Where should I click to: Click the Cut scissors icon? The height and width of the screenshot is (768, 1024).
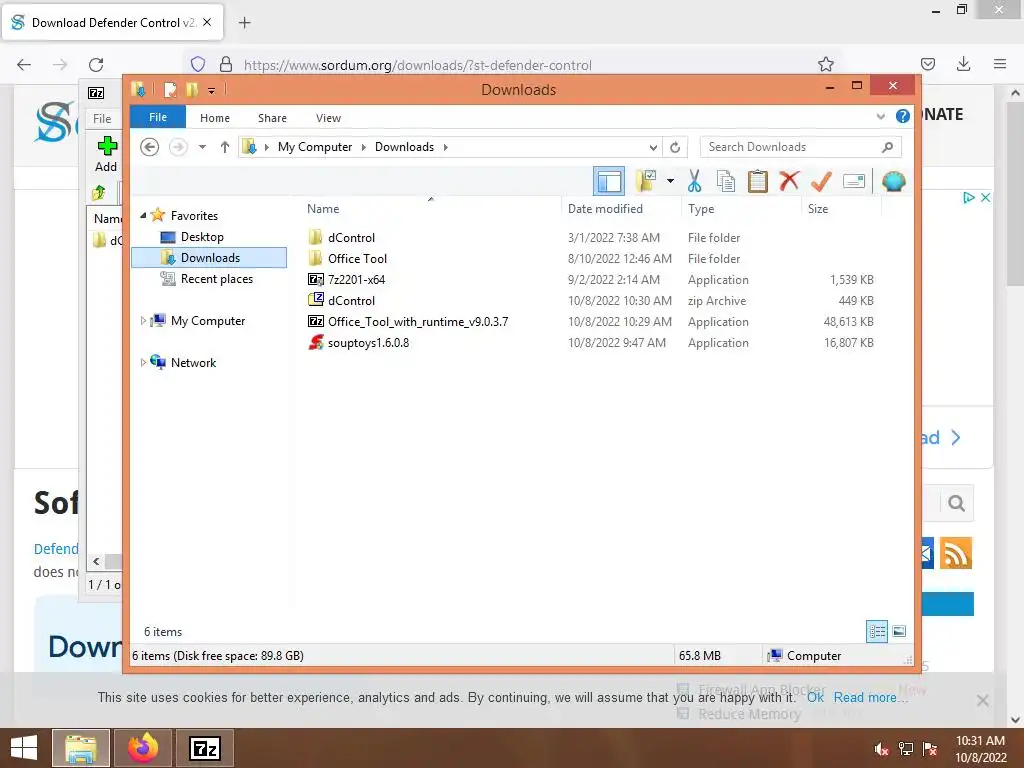694,181
